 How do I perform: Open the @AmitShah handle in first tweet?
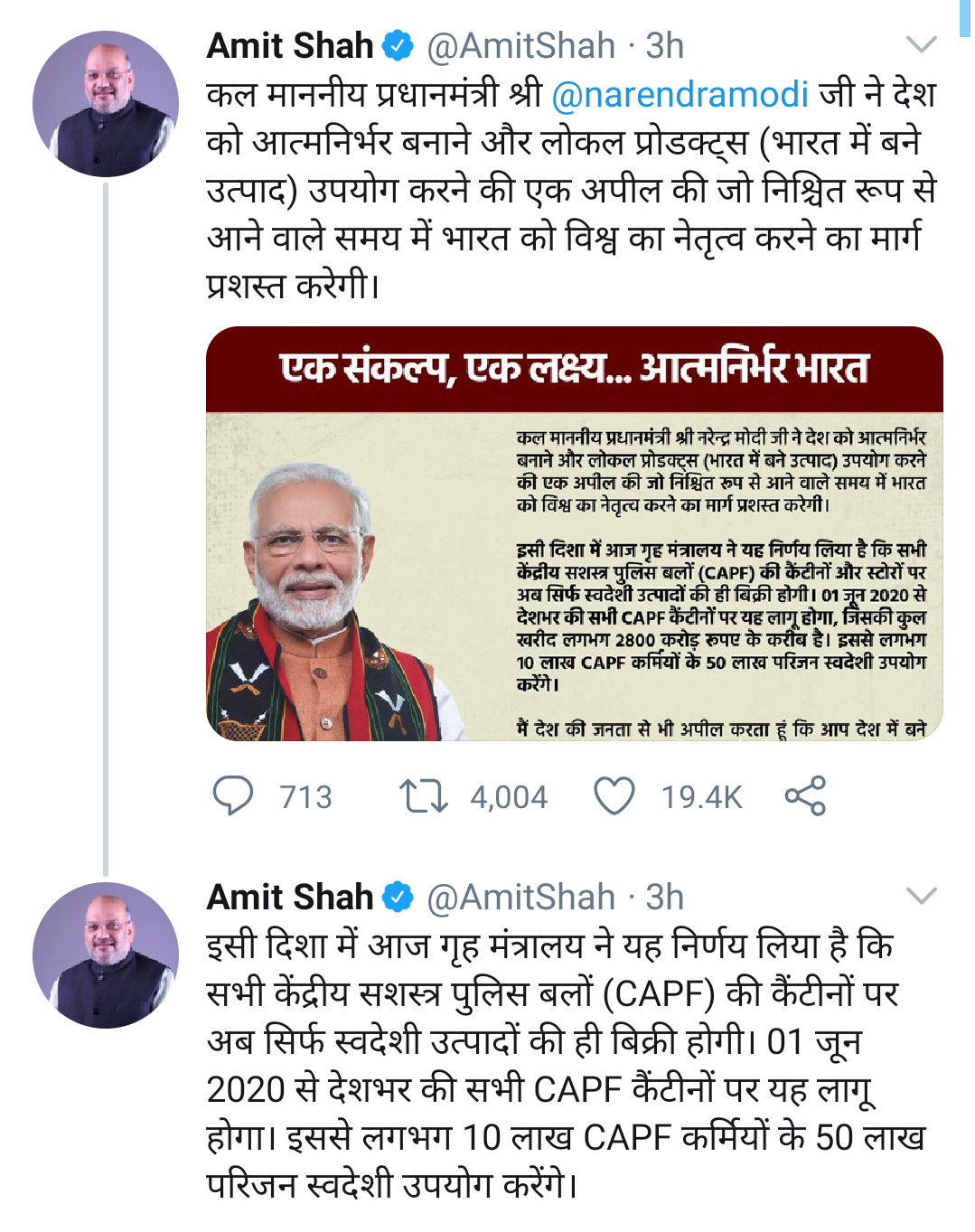(x=520, y=45)
